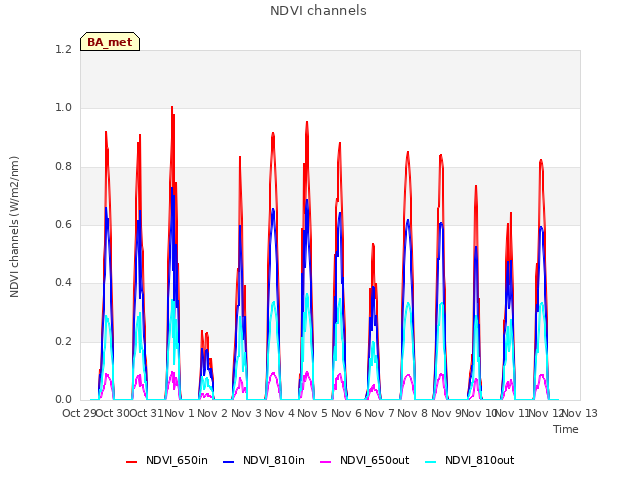The width and height of the screenshot is (640, 480).
Task: Click the cyan NDVI_810out legend swatch
Action: (x=431, y=462)
